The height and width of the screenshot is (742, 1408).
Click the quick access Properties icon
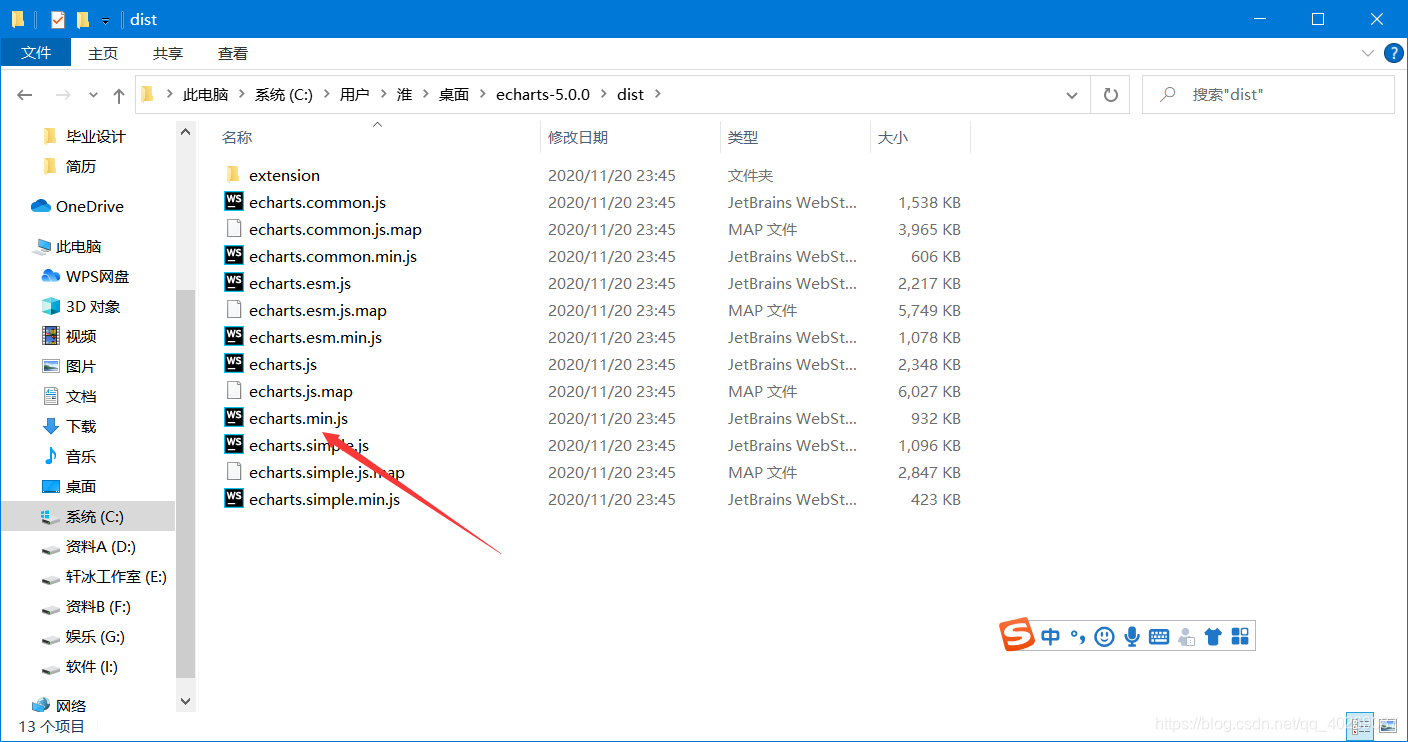(x=58, y=19)
